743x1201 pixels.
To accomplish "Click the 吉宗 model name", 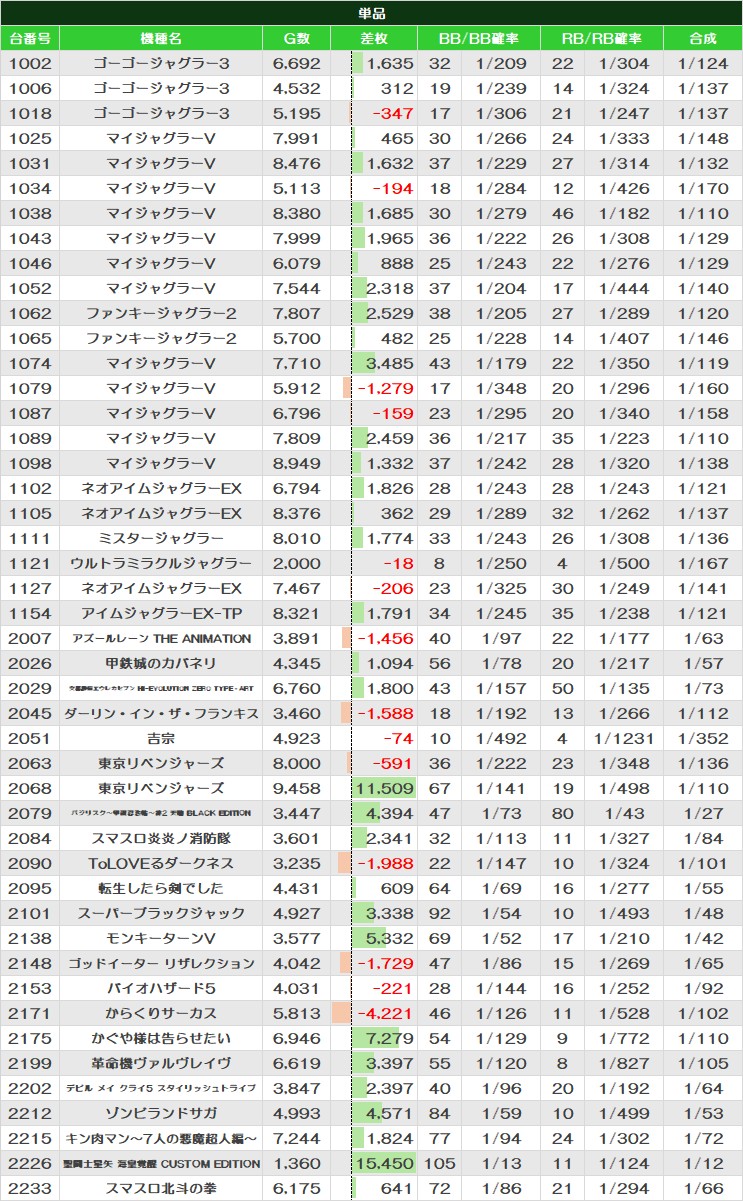I will [161, 738].
